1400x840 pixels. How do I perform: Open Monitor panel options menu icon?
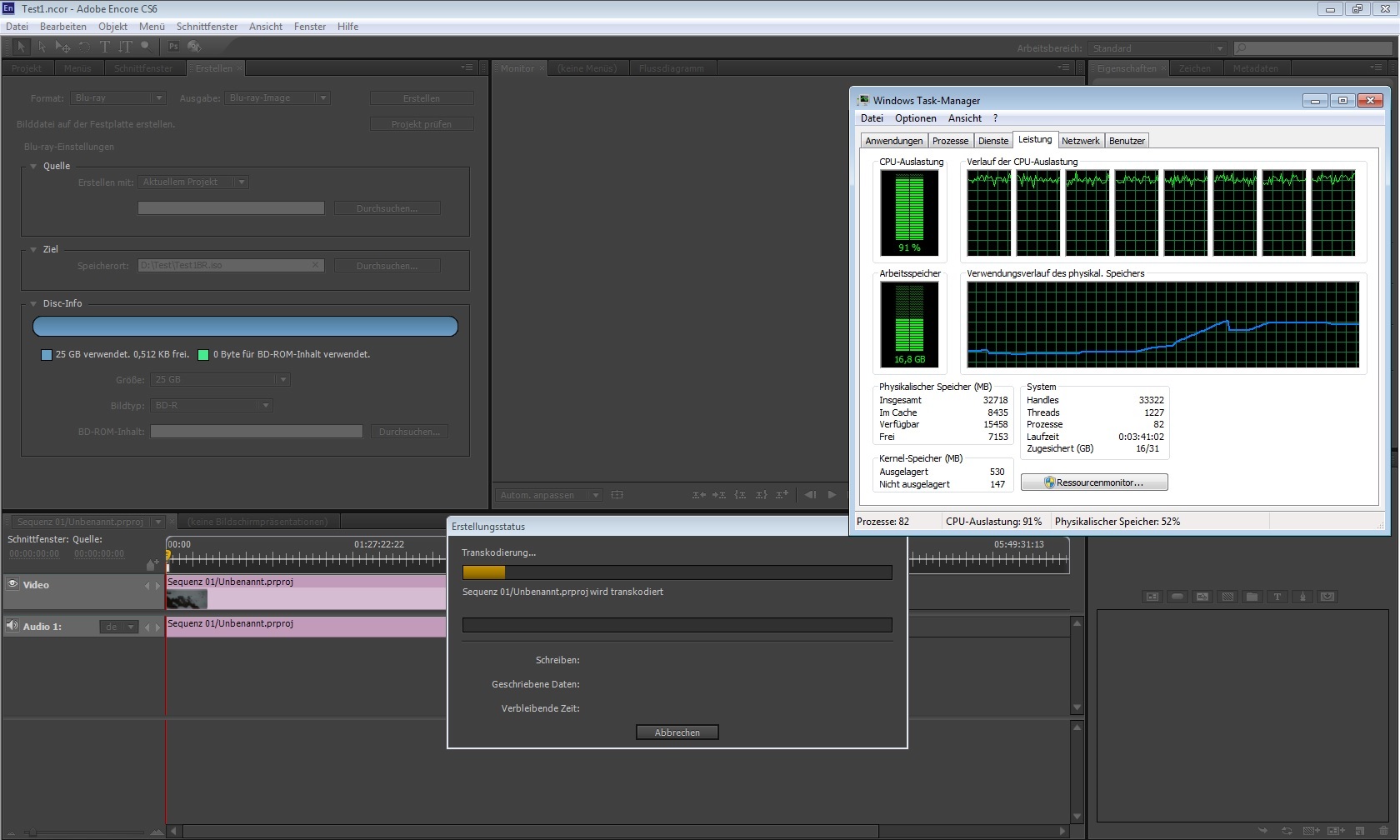tap(1063, 67)
